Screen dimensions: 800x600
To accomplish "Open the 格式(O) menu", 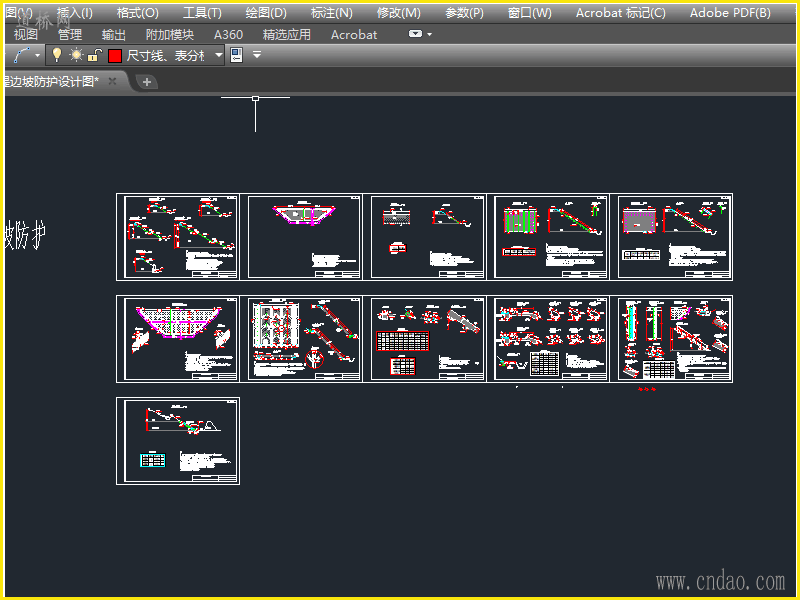I will click(x=137, y=13).
